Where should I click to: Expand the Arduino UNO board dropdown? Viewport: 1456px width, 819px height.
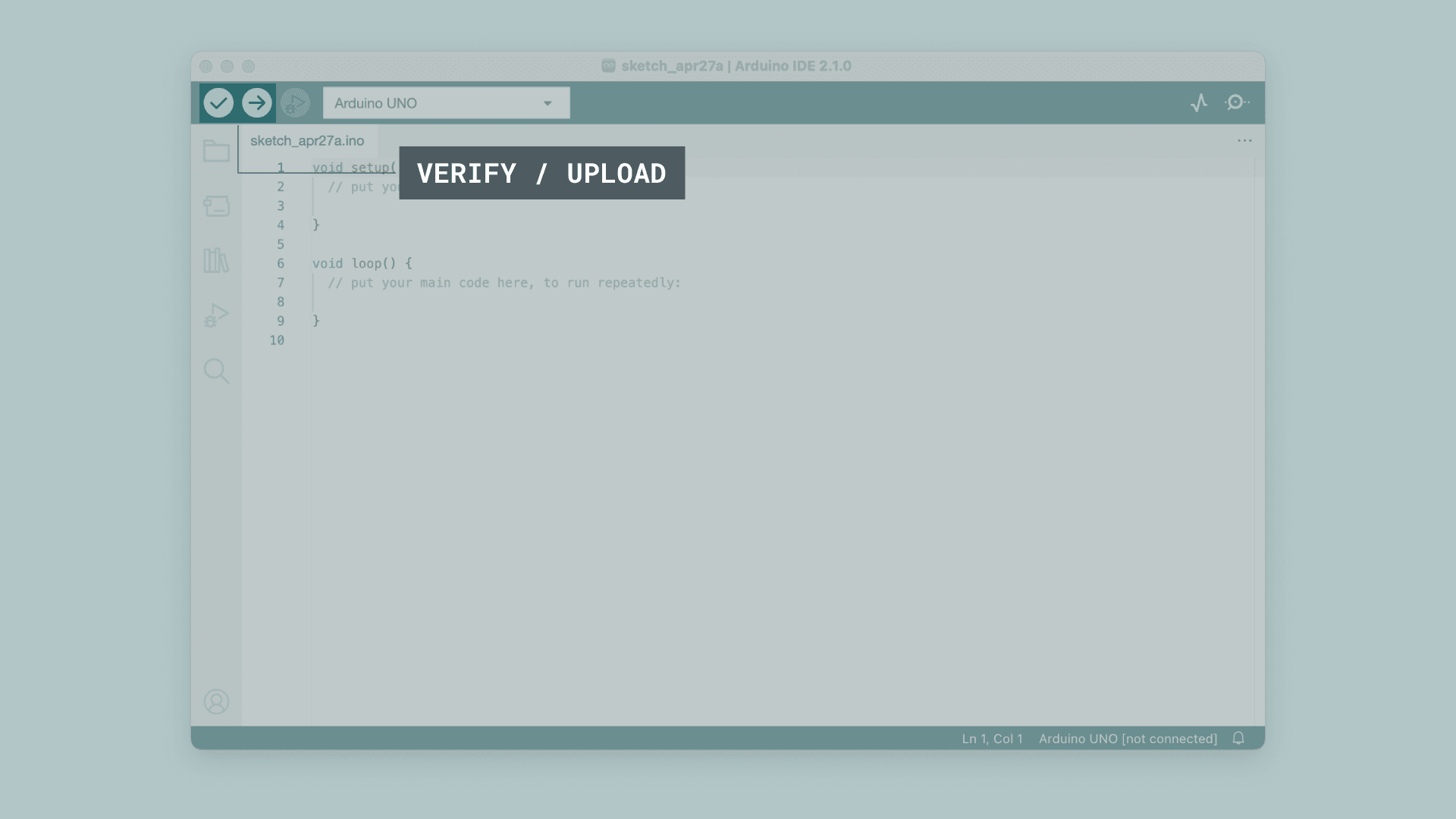click(447, 103)
